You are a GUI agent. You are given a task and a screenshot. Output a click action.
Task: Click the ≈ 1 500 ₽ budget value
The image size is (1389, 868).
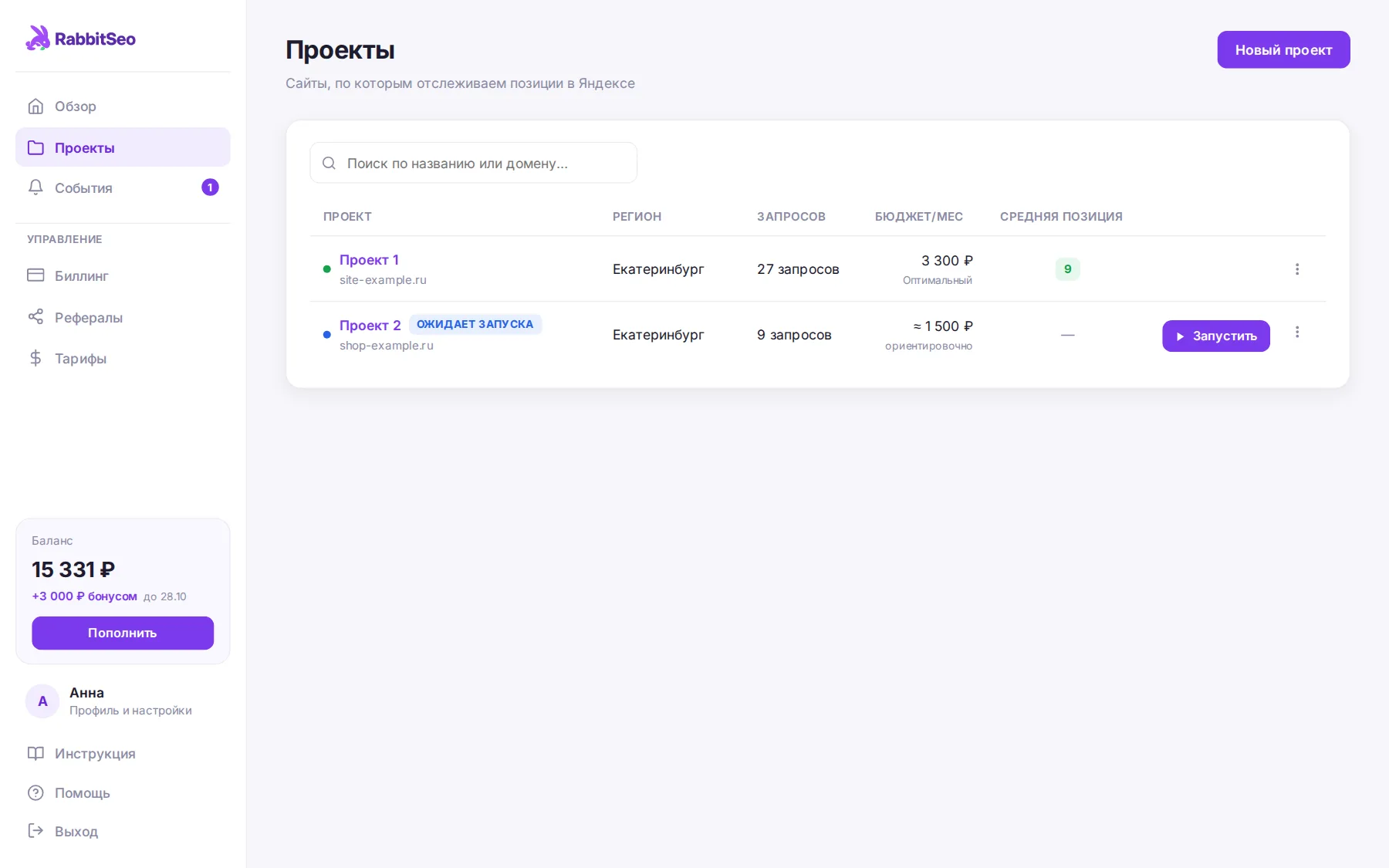[943, 326]
